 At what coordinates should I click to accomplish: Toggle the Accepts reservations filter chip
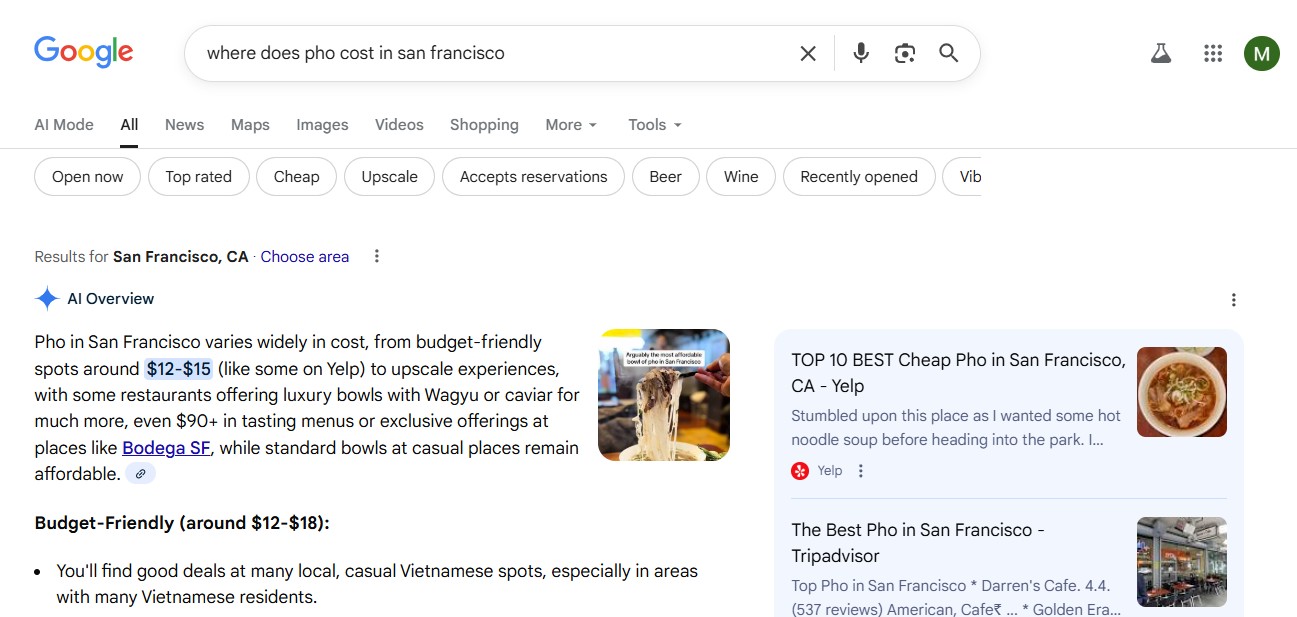pos(533,177)
